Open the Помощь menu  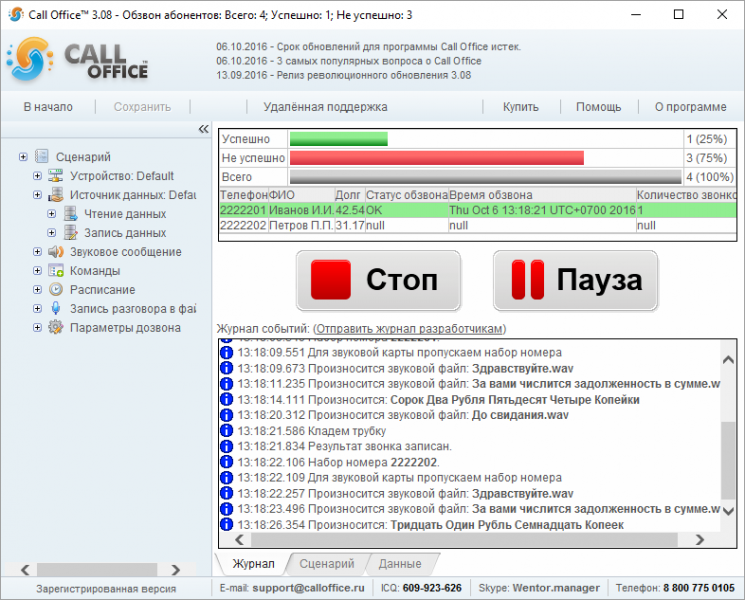click(x=598, y=107)
